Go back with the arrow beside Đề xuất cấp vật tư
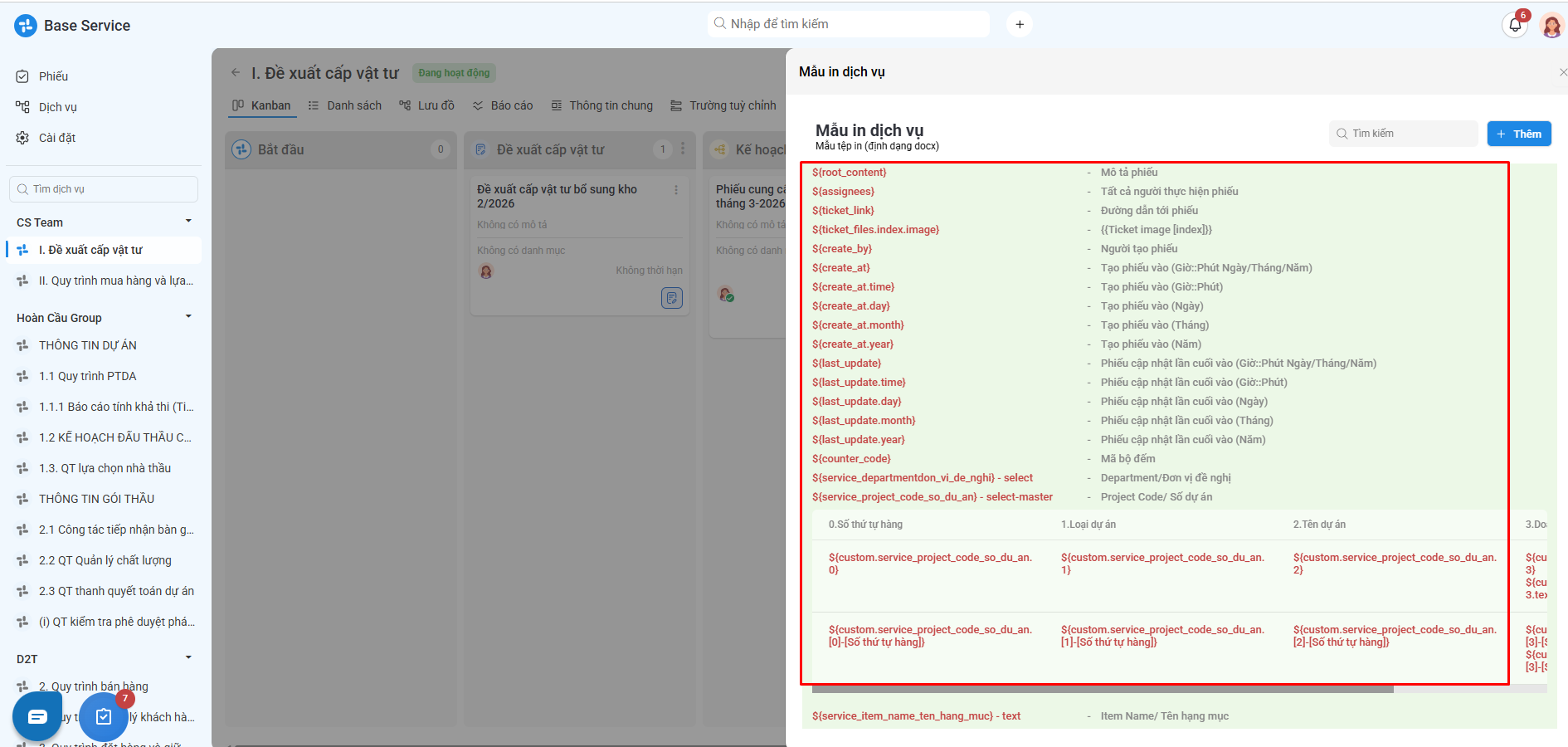The image size is (1568, 747). [x=236, y=73]
